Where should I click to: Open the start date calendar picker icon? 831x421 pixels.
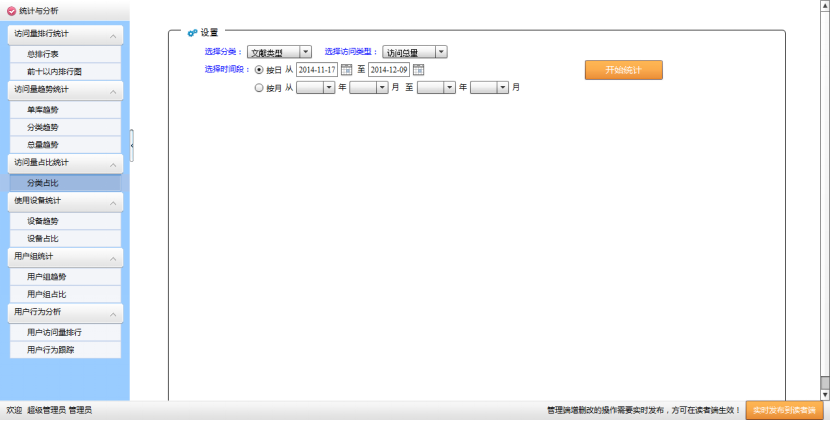(346, 70)
